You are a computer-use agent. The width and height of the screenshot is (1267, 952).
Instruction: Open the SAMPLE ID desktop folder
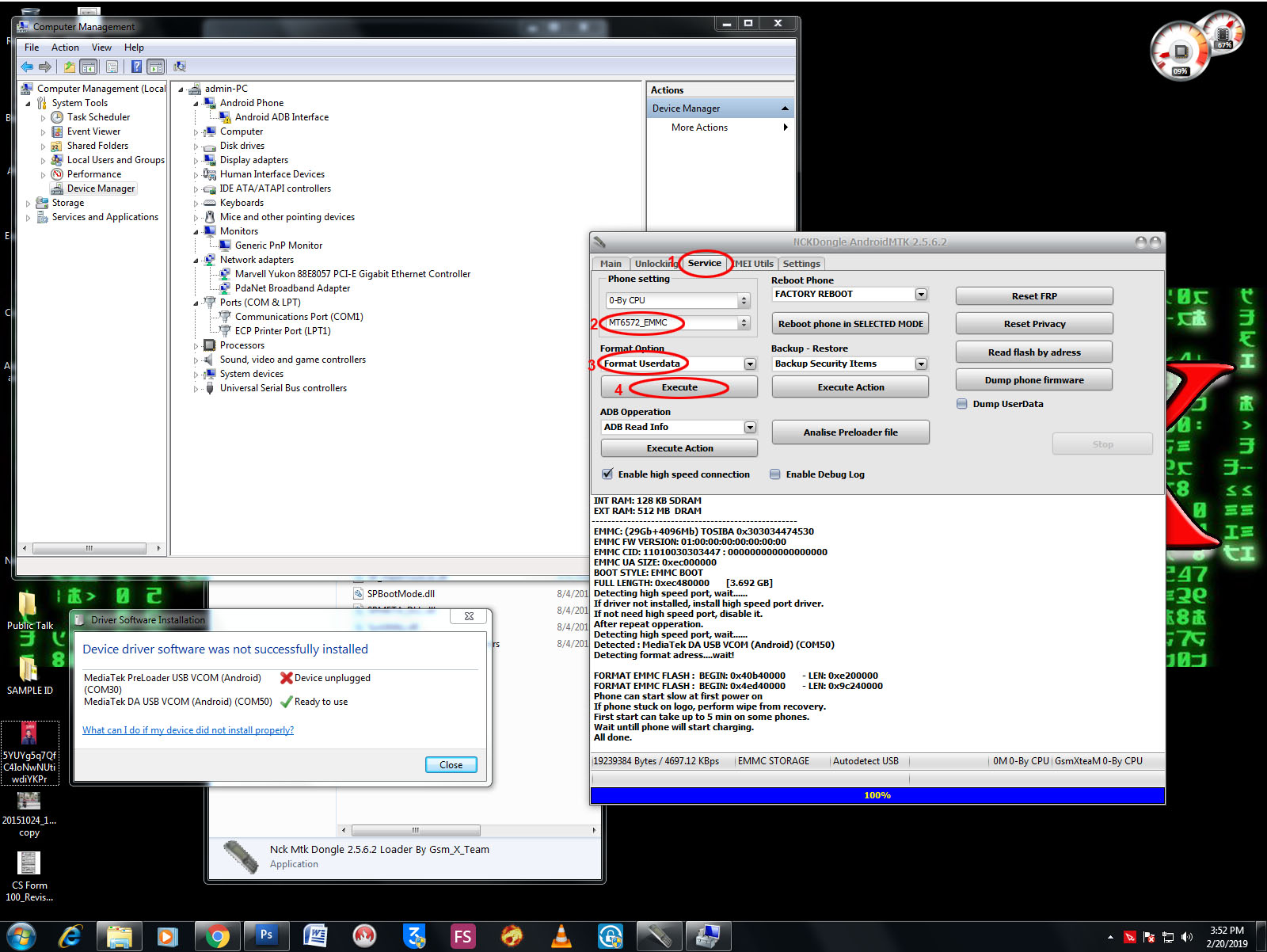29,675
